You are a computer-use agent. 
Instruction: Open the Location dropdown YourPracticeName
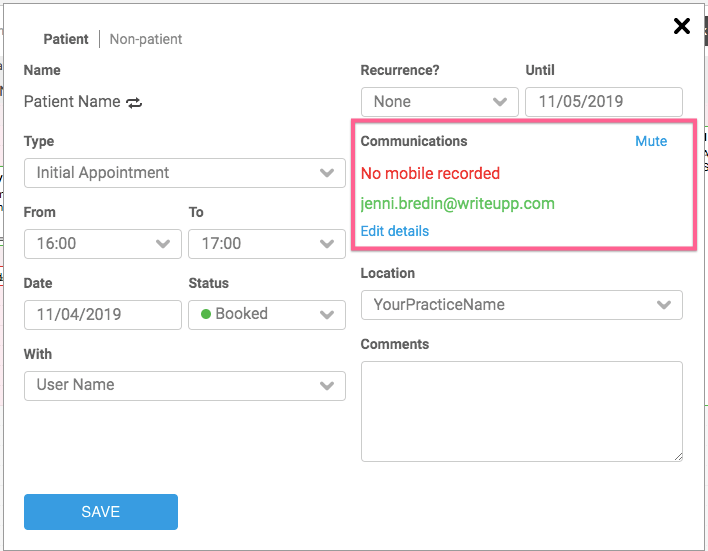pyautogui.click(x=521, y=305)
